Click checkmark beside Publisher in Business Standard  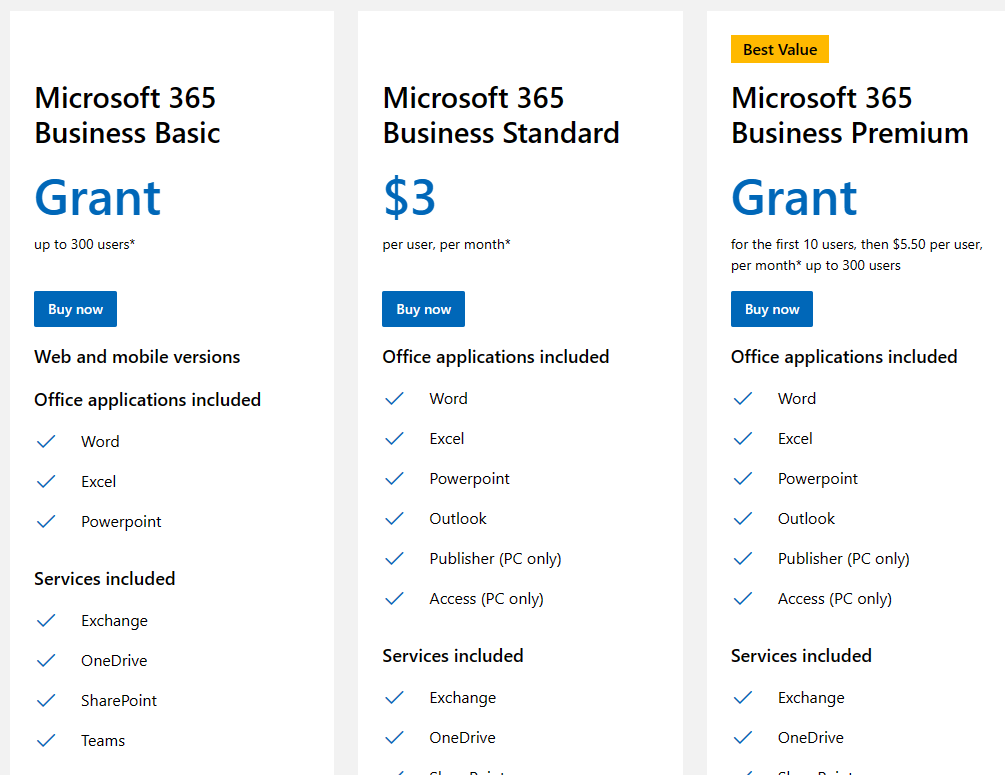tap(394, 558)
